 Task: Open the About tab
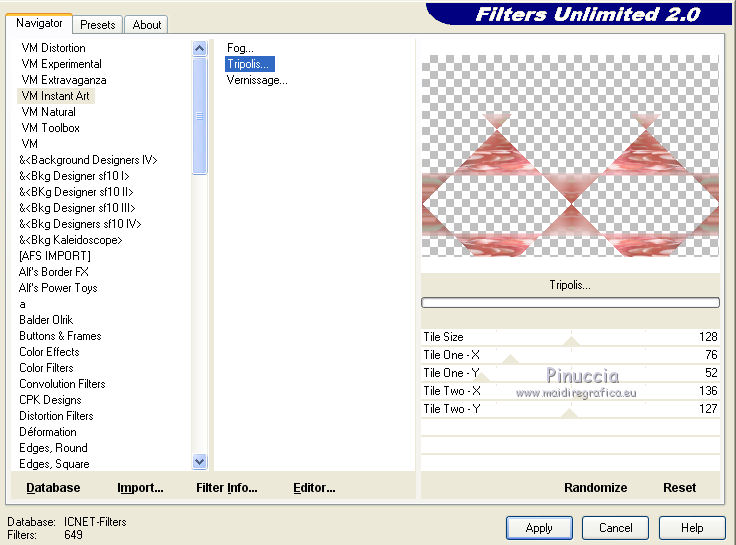tap(146, 25)
